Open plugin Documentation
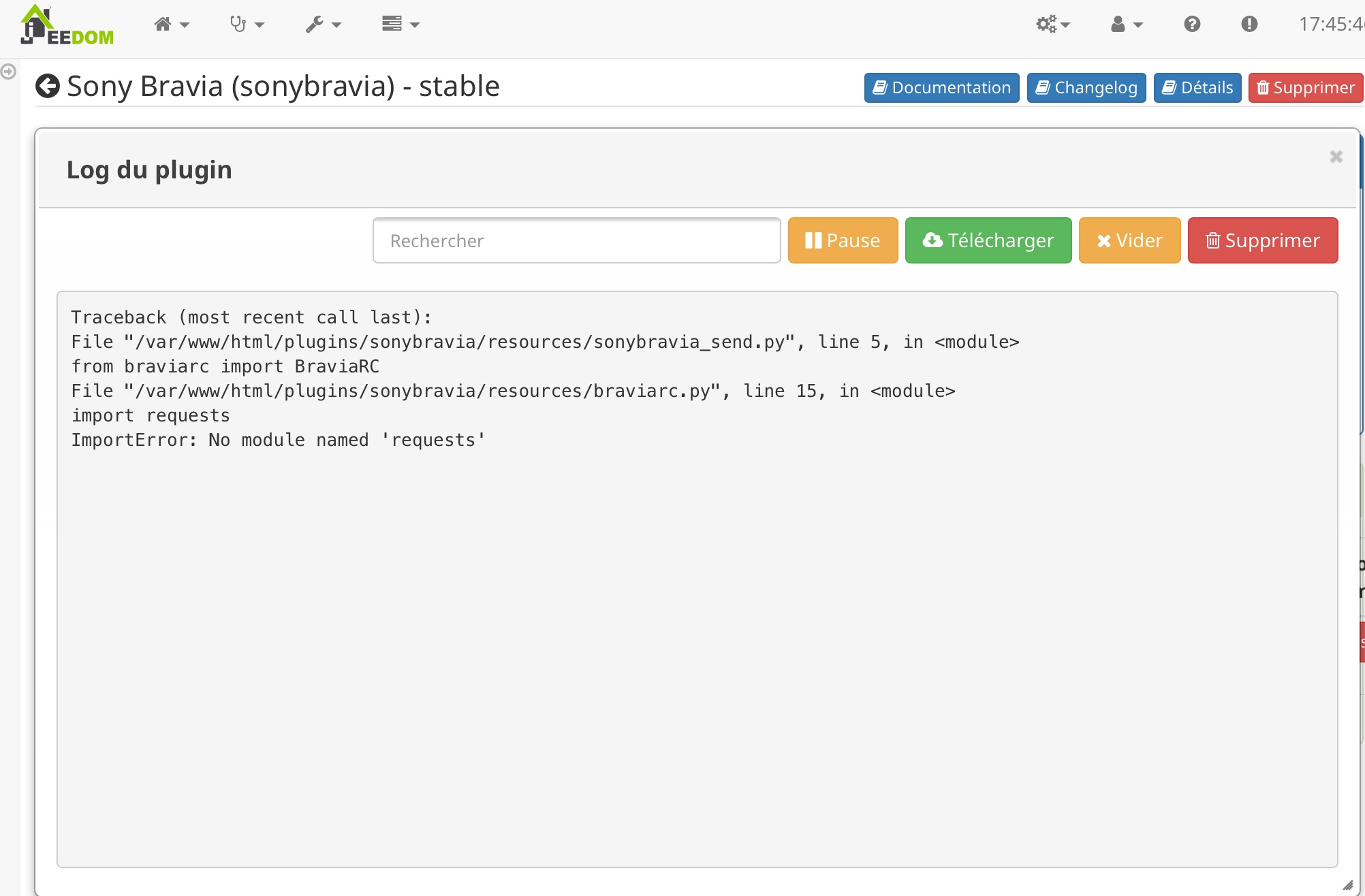Image resolution: width=1365 pixels, height=896 pixels. [x=941, y=88]
